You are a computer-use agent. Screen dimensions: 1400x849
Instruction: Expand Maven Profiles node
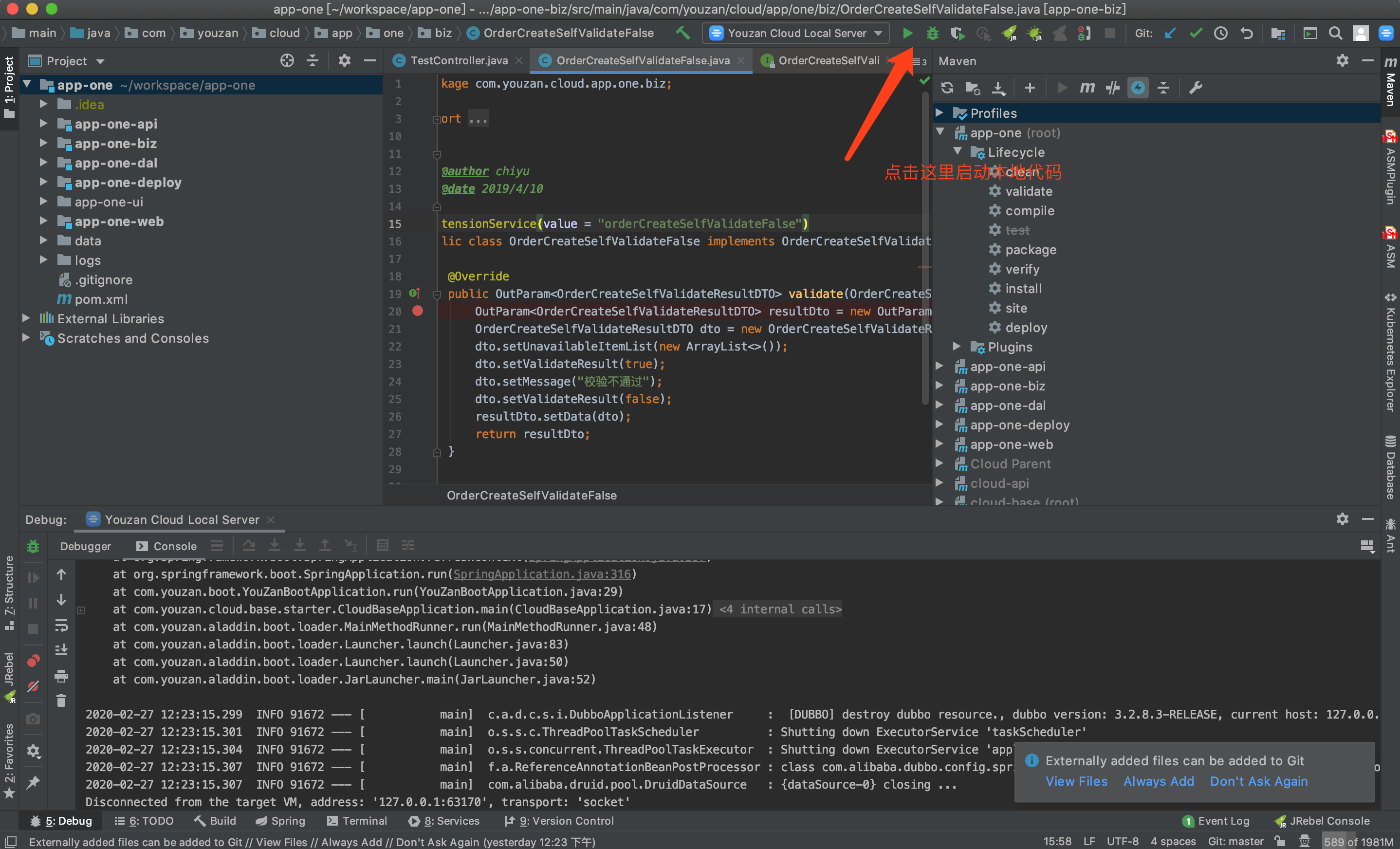click(940, 112)
